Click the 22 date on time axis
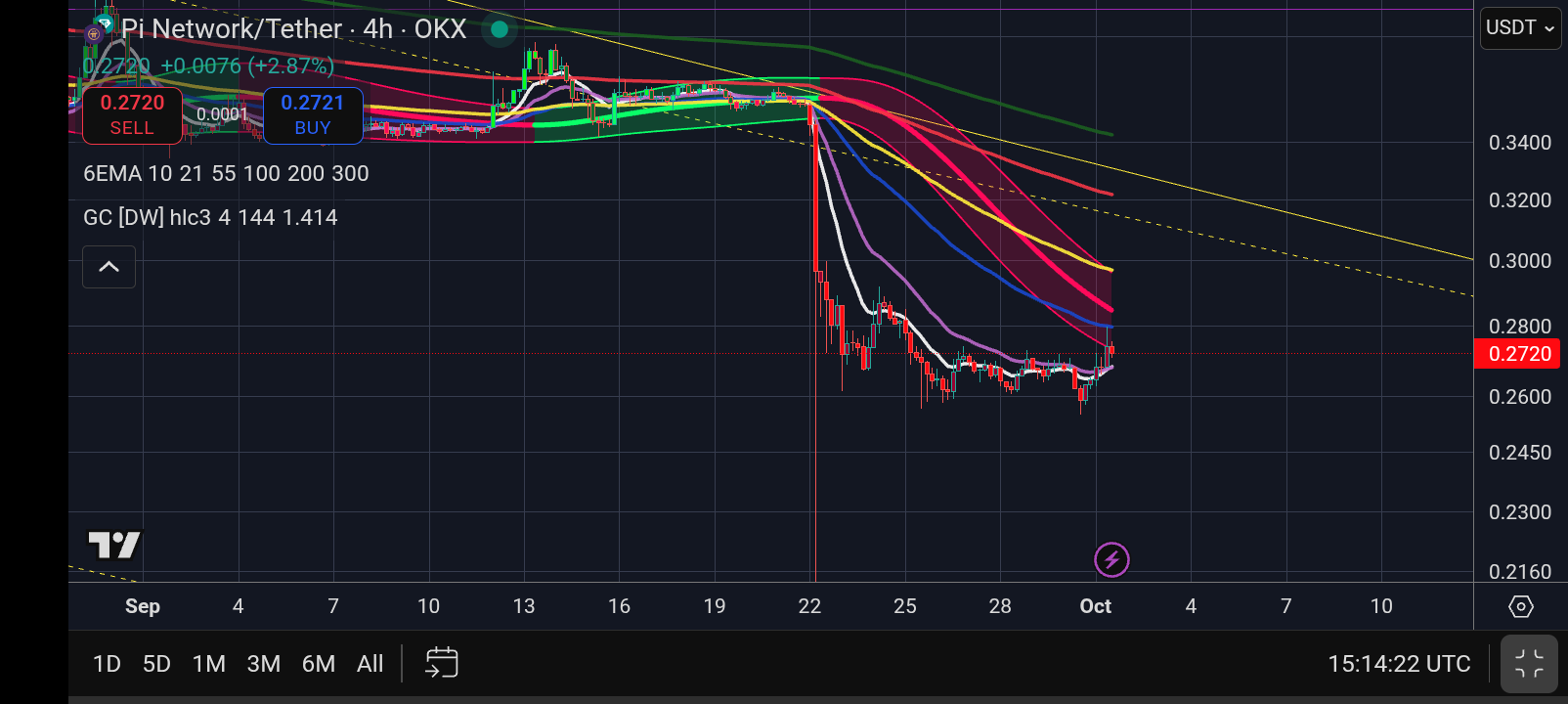 809,606
